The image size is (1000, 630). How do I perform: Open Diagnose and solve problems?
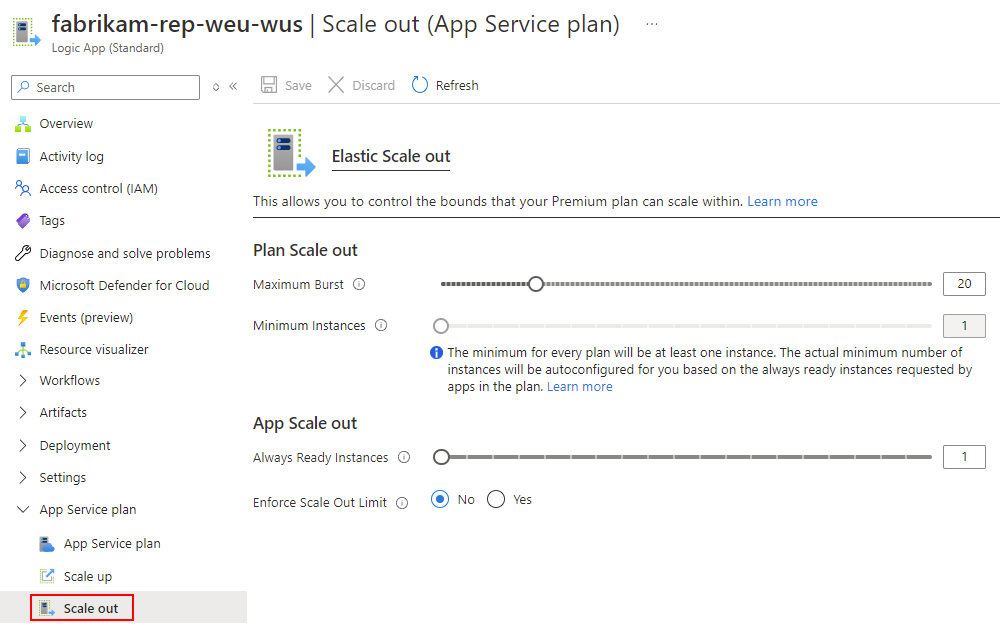(x=124, y=254)
